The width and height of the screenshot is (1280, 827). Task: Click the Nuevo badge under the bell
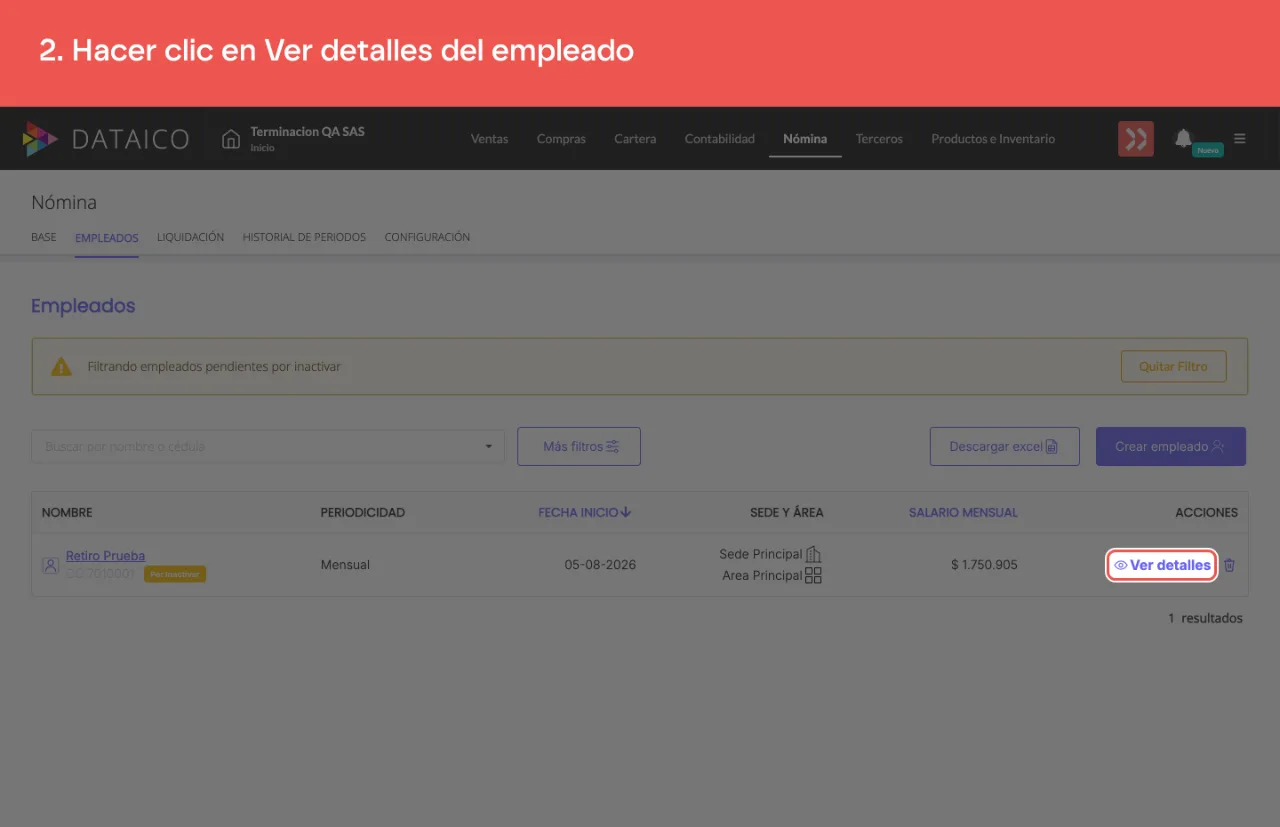point(1208,150)
